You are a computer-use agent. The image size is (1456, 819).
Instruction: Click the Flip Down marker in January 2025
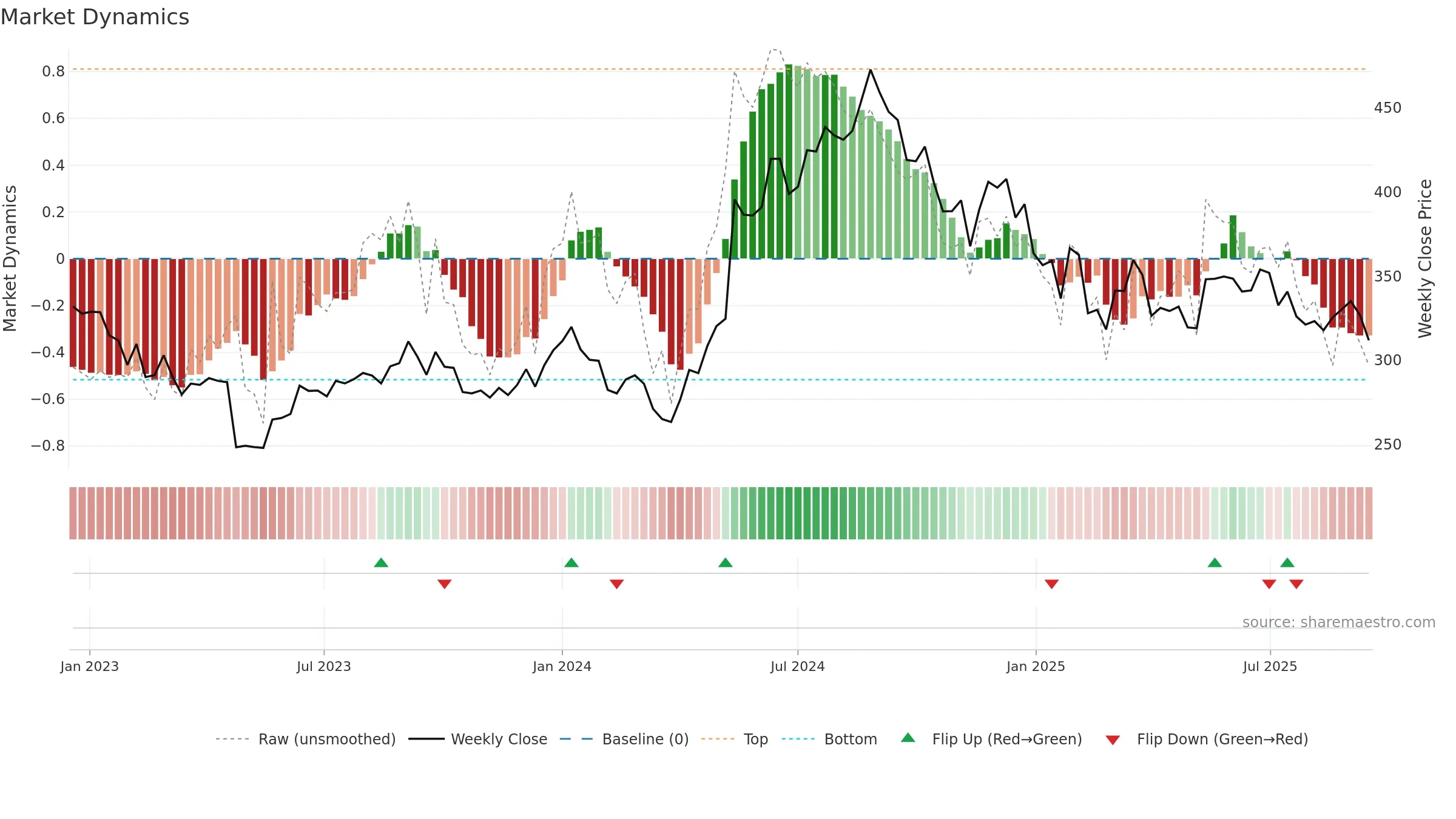point(1052,584)
